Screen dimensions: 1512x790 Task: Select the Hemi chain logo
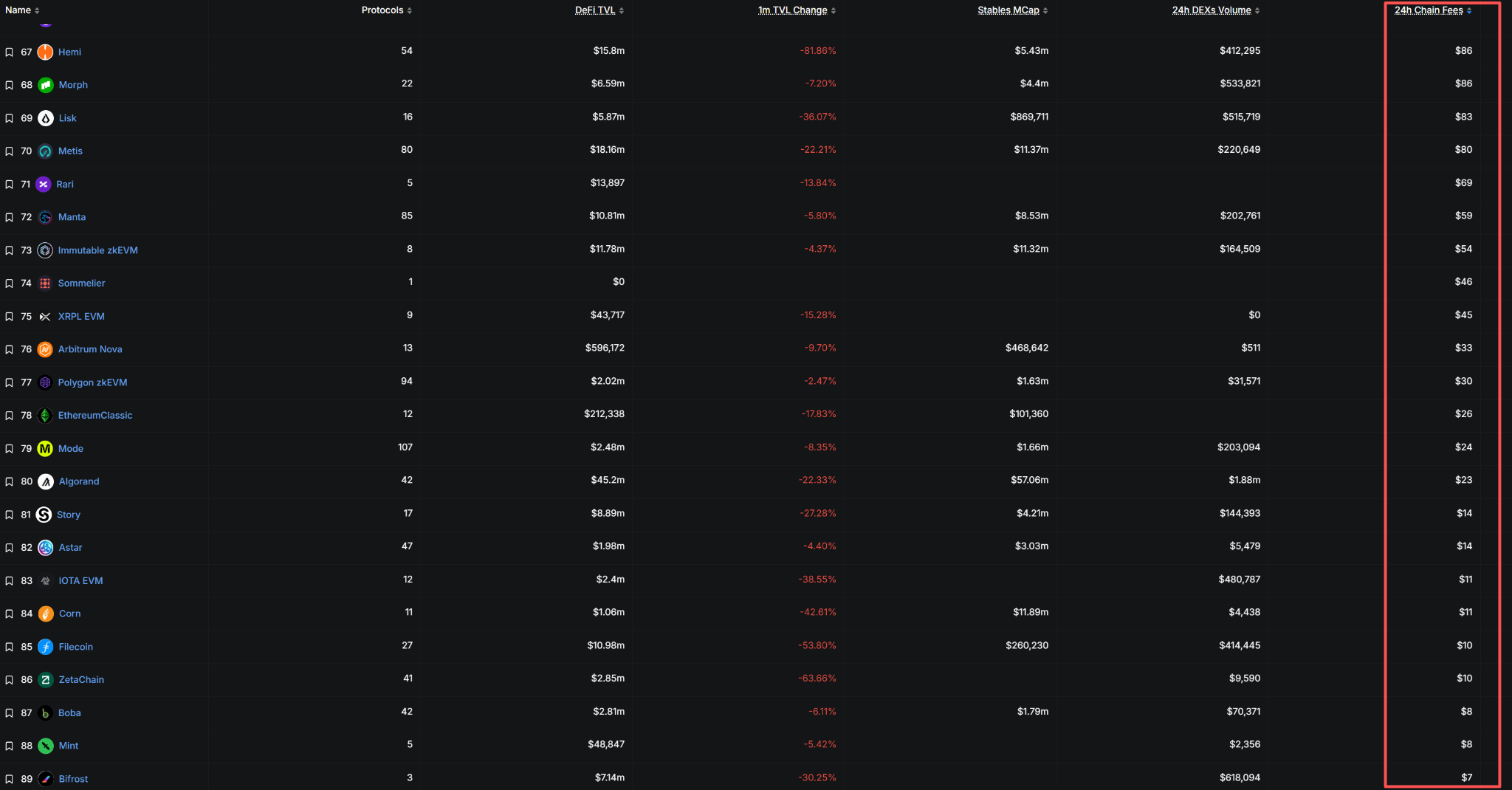click(x=44, y=52)
